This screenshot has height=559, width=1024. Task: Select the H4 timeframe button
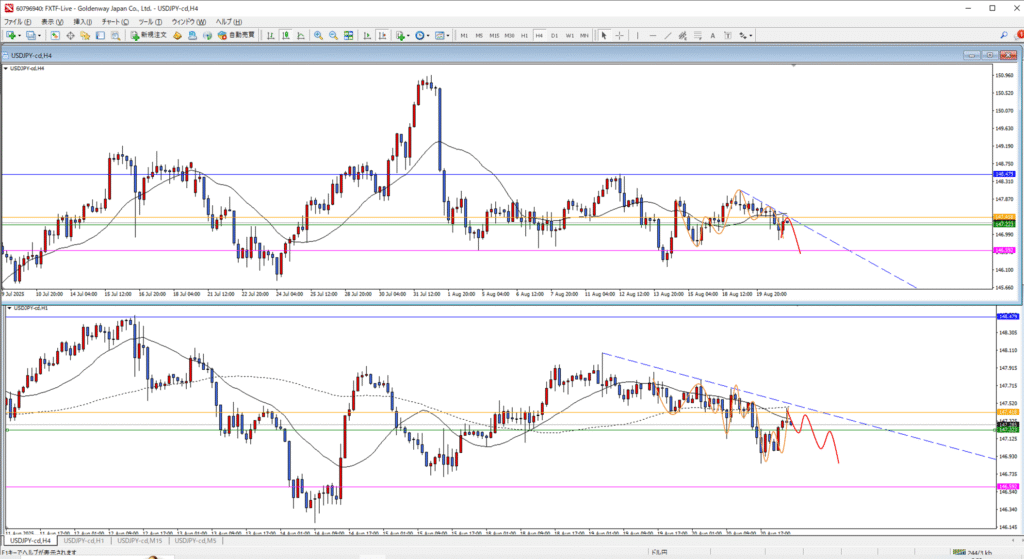[x=539, y=35]
